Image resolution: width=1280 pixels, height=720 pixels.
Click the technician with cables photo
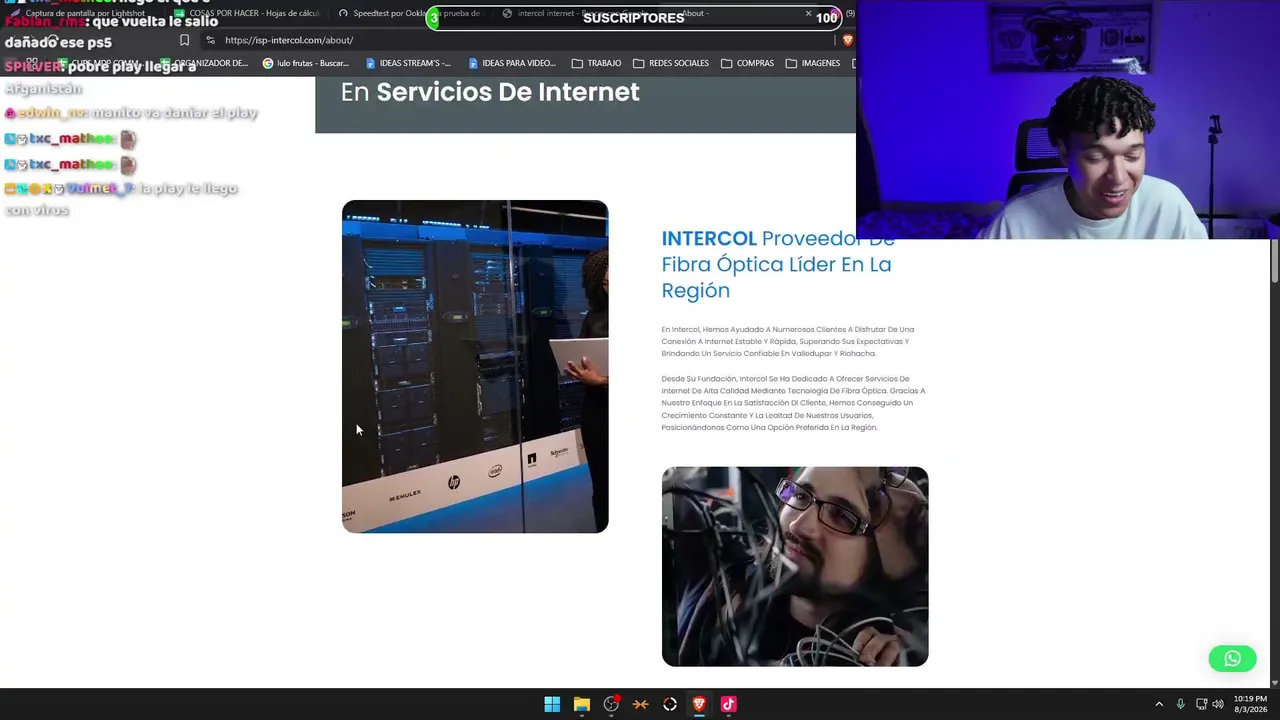click(795, 566)
